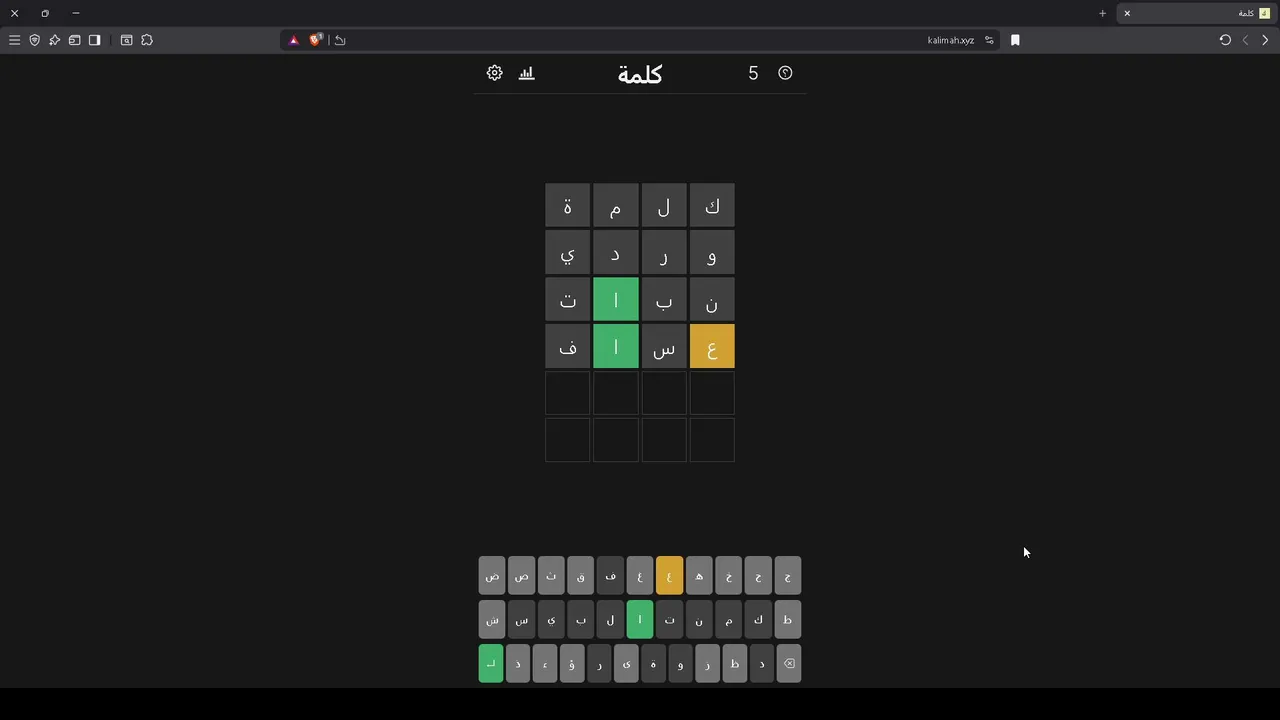Tap the ظ key on the keyboard

click(x=734, y=663)
